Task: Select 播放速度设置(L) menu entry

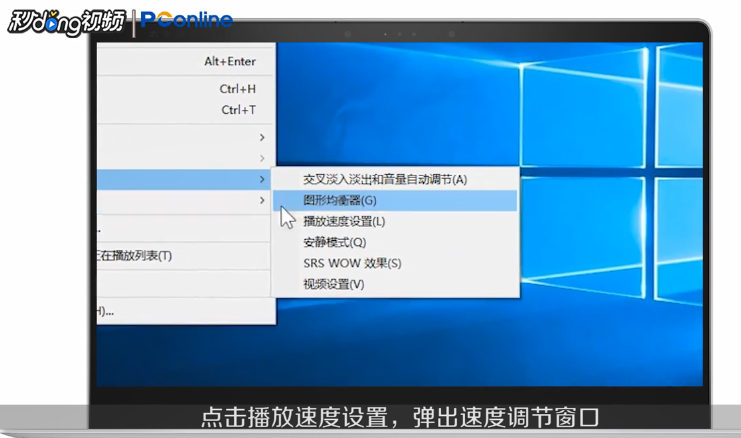Action: coord(395,222)
